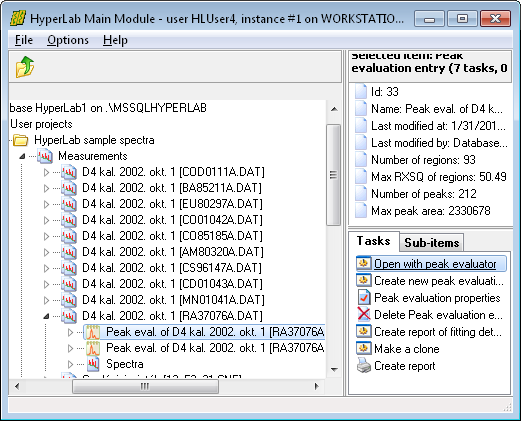This screenshot has width=521, height=421.
Task: Select D4 kal. 2002. okt. 1 [CS96147A.DAT]
Action: click(172, 268)
